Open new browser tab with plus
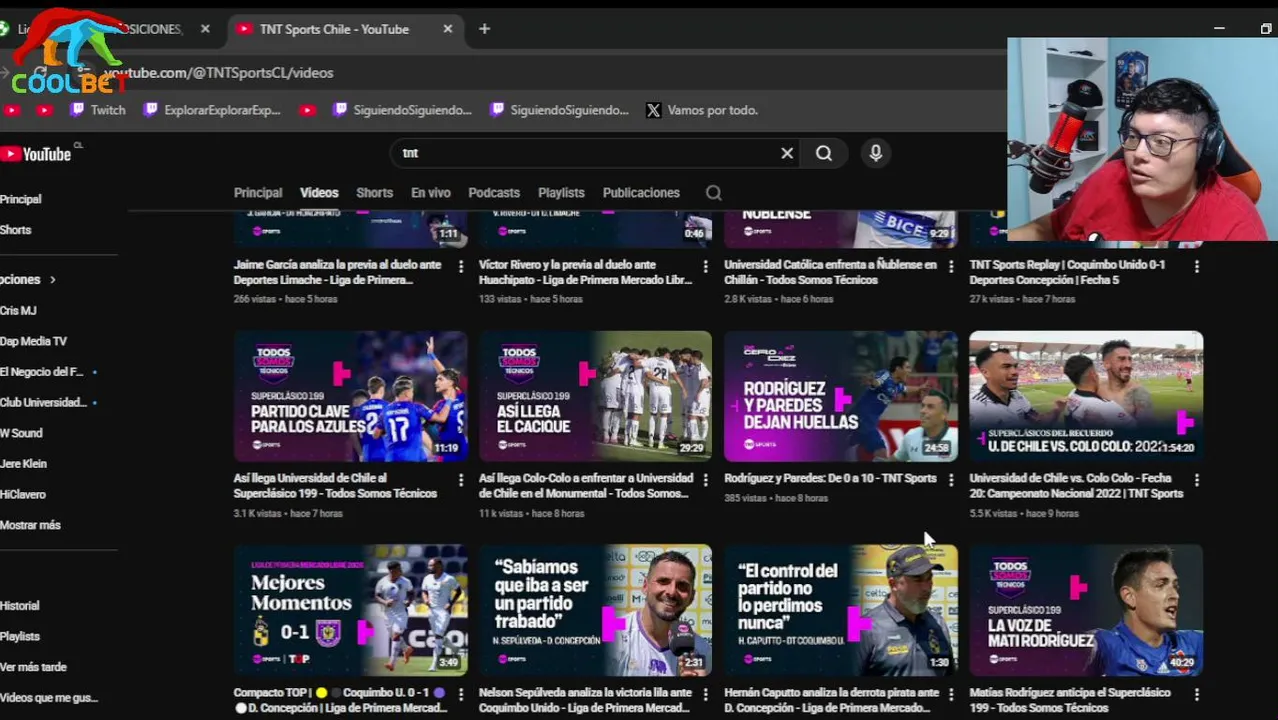The image size is (1278, 720). [484, 29]
